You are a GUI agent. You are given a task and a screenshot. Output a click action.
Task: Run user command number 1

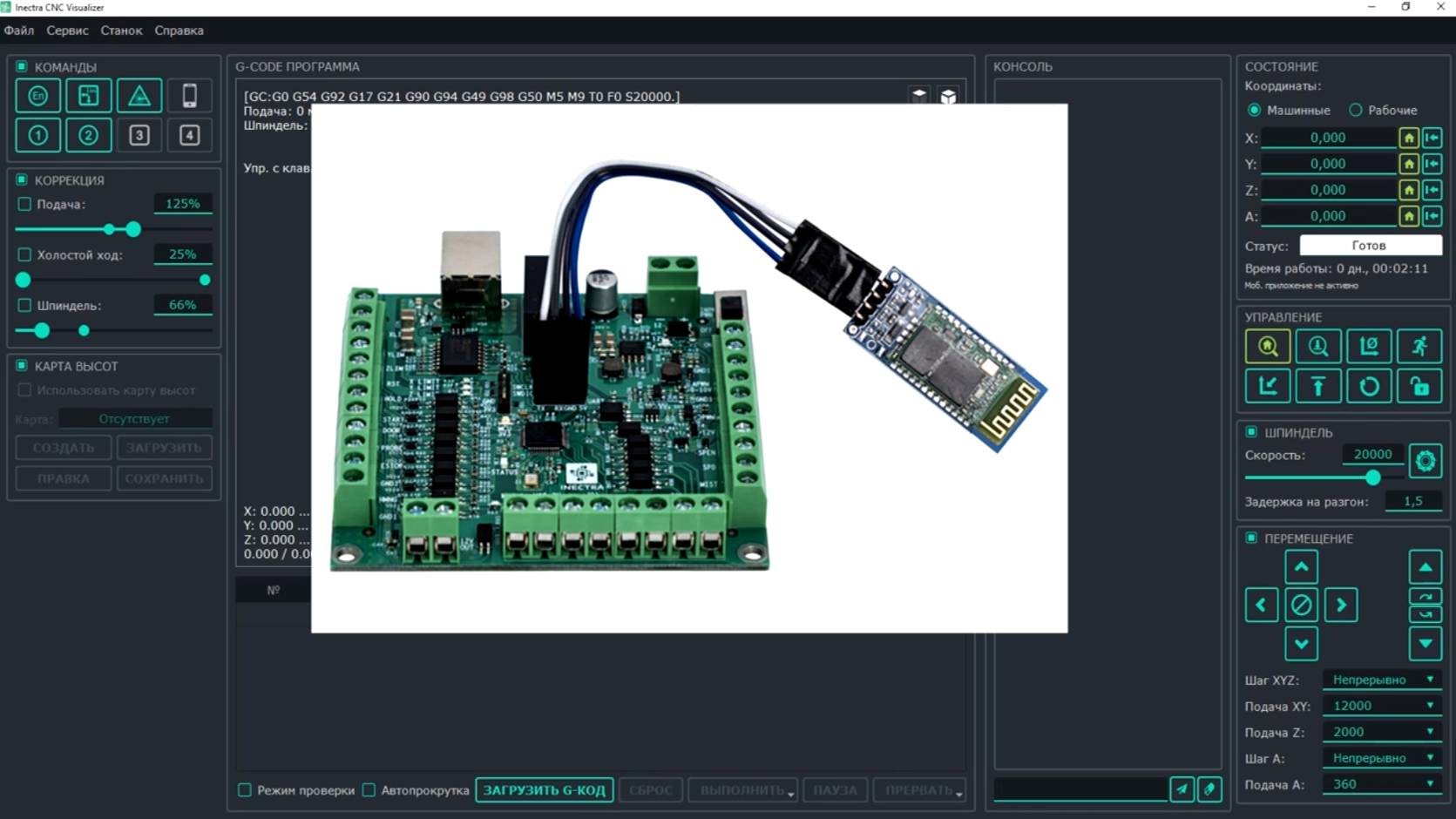37,135
